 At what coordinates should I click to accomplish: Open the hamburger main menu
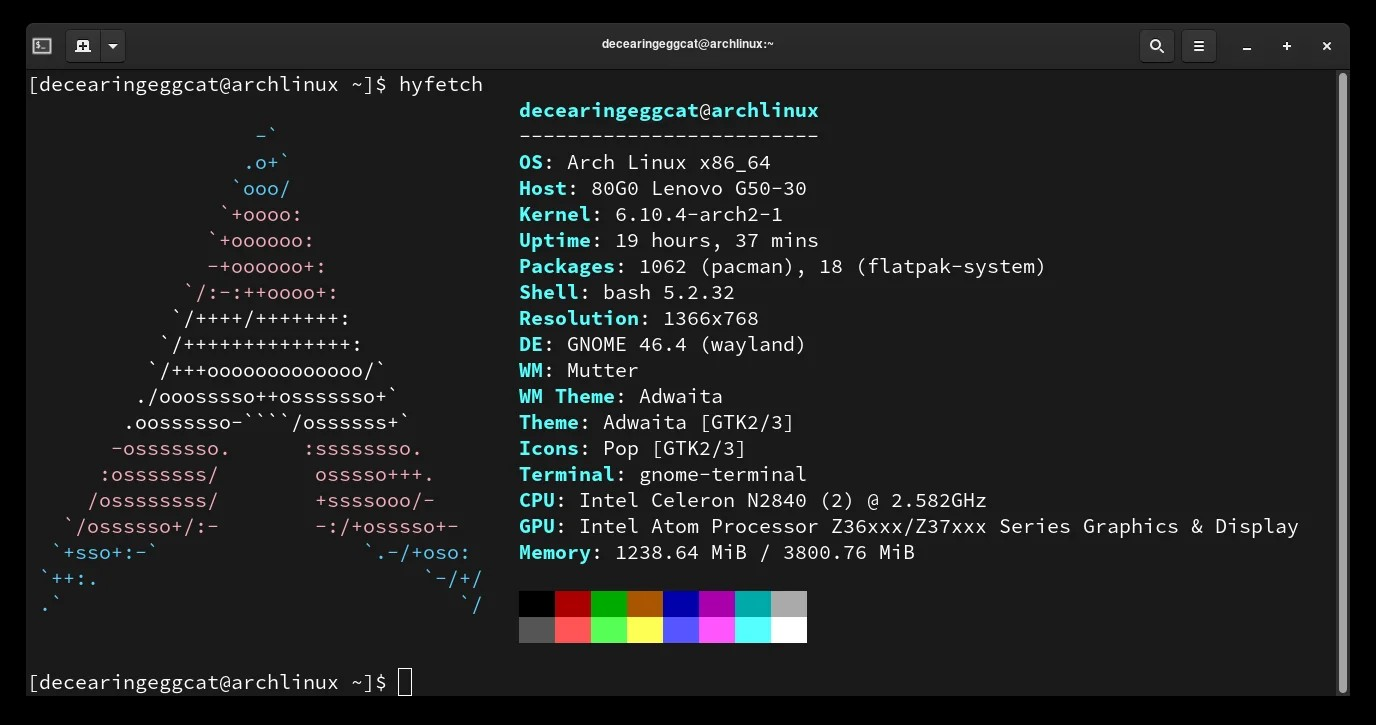[1198, 46]
